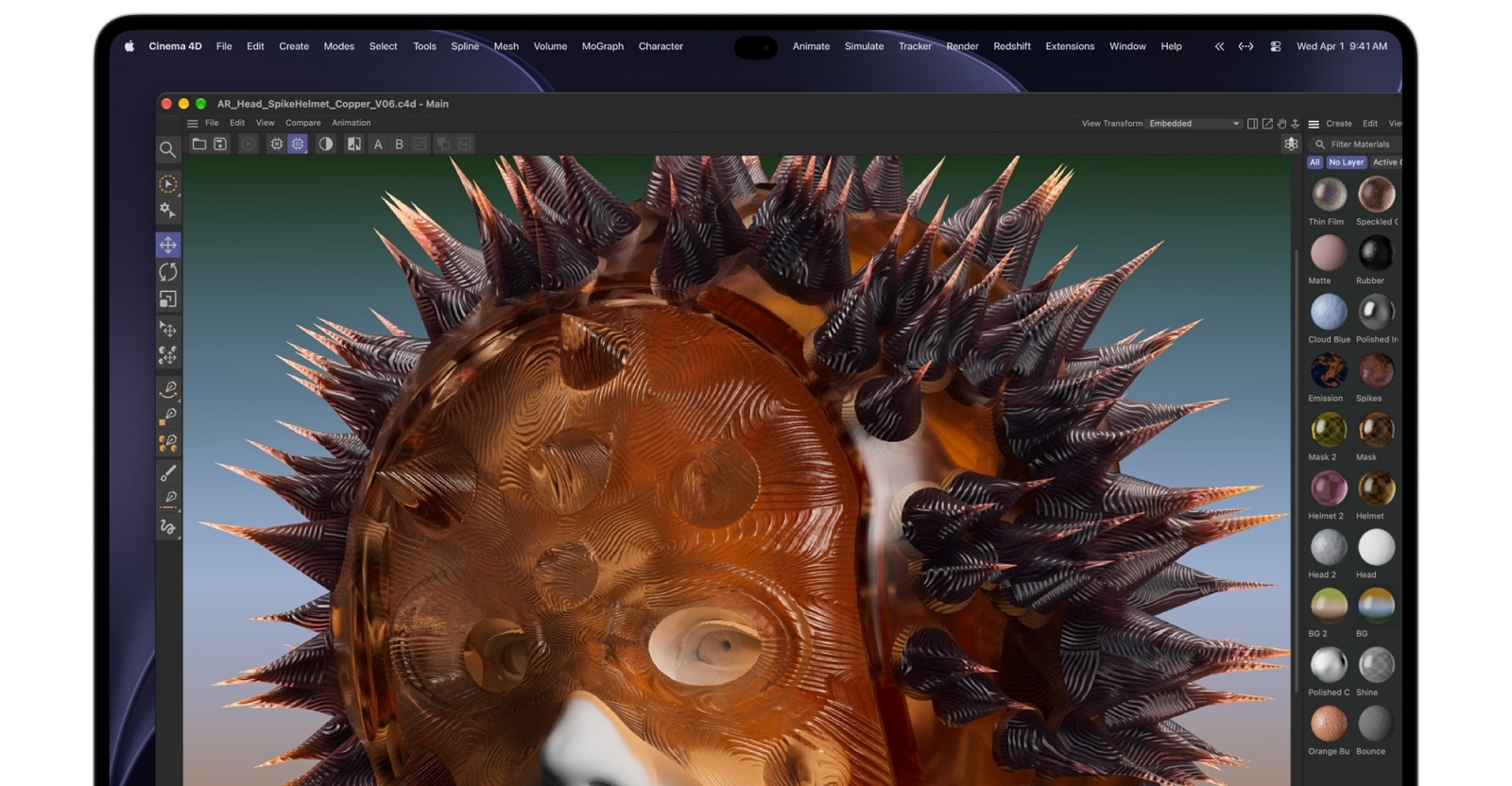Select the Scale tool icon
Image resolution: width=1512 pixels, height=786 pixels.
(x=167, y=299)
